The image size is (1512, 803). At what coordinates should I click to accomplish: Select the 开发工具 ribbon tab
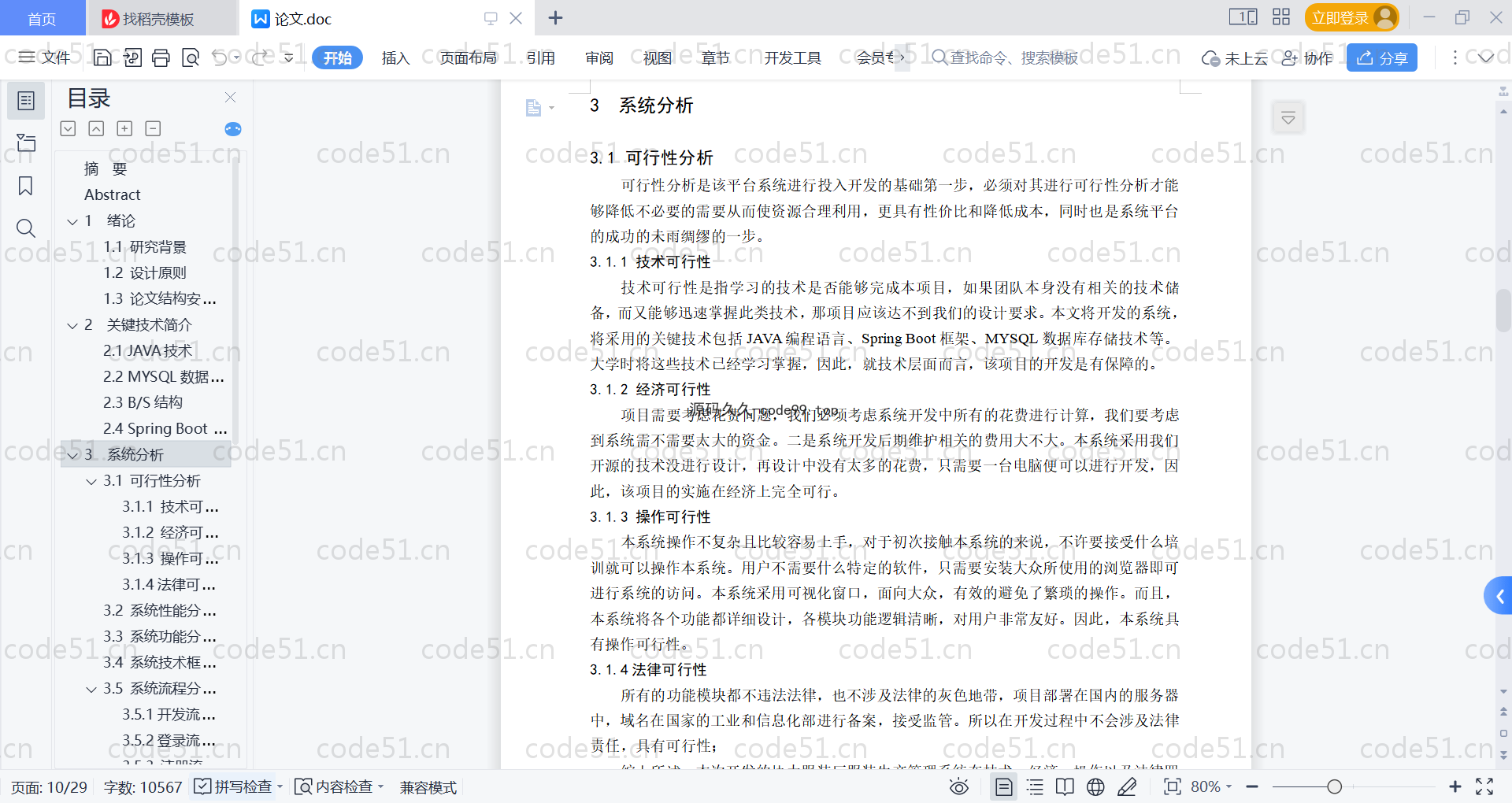click(x=792, y=57)
